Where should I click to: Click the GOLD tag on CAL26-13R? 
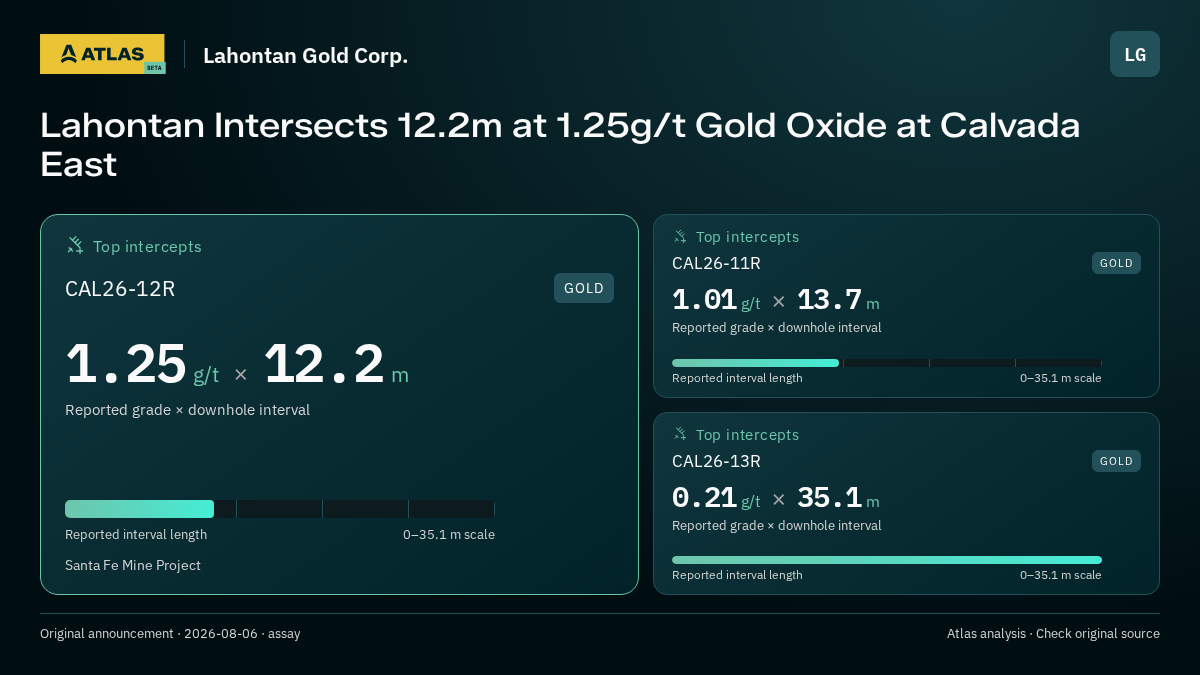[1116, 461]
